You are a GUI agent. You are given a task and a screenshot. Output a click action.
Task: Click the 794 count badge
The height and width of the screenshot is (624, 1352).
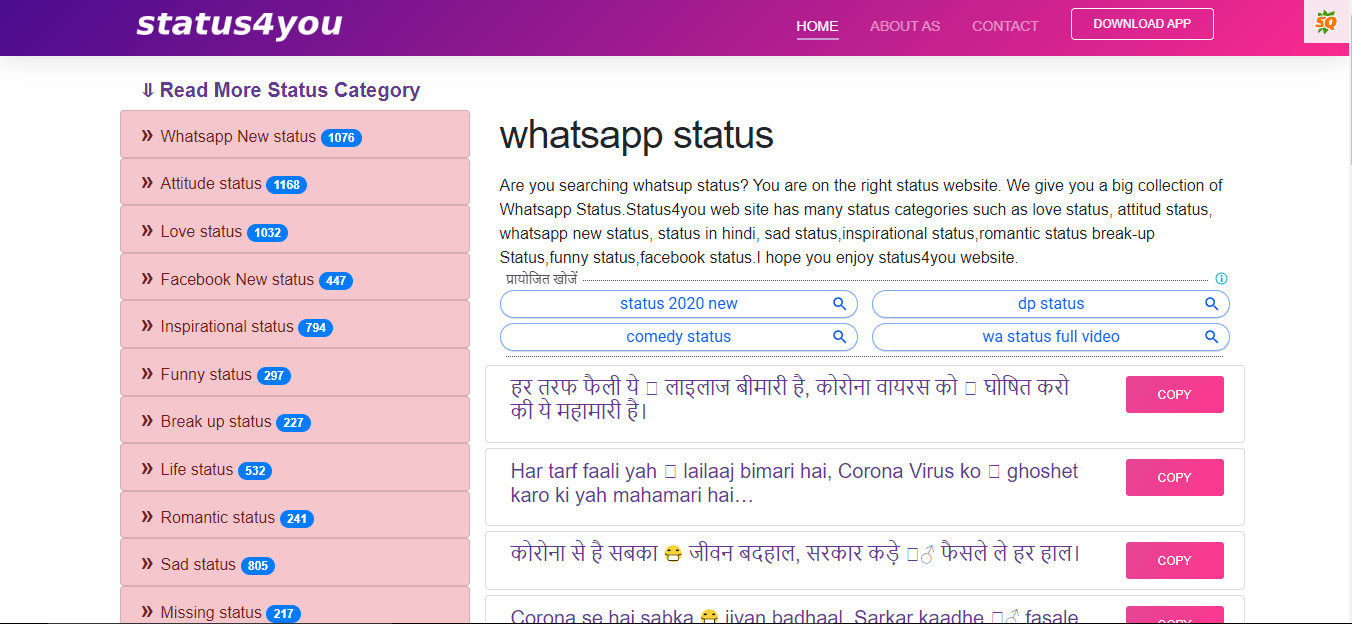click(316, 328)
